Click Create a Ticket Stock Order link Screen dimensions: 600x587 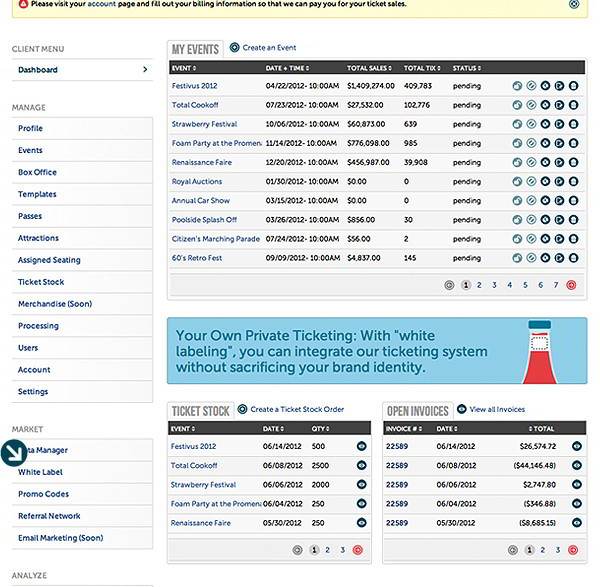[297, 409]
